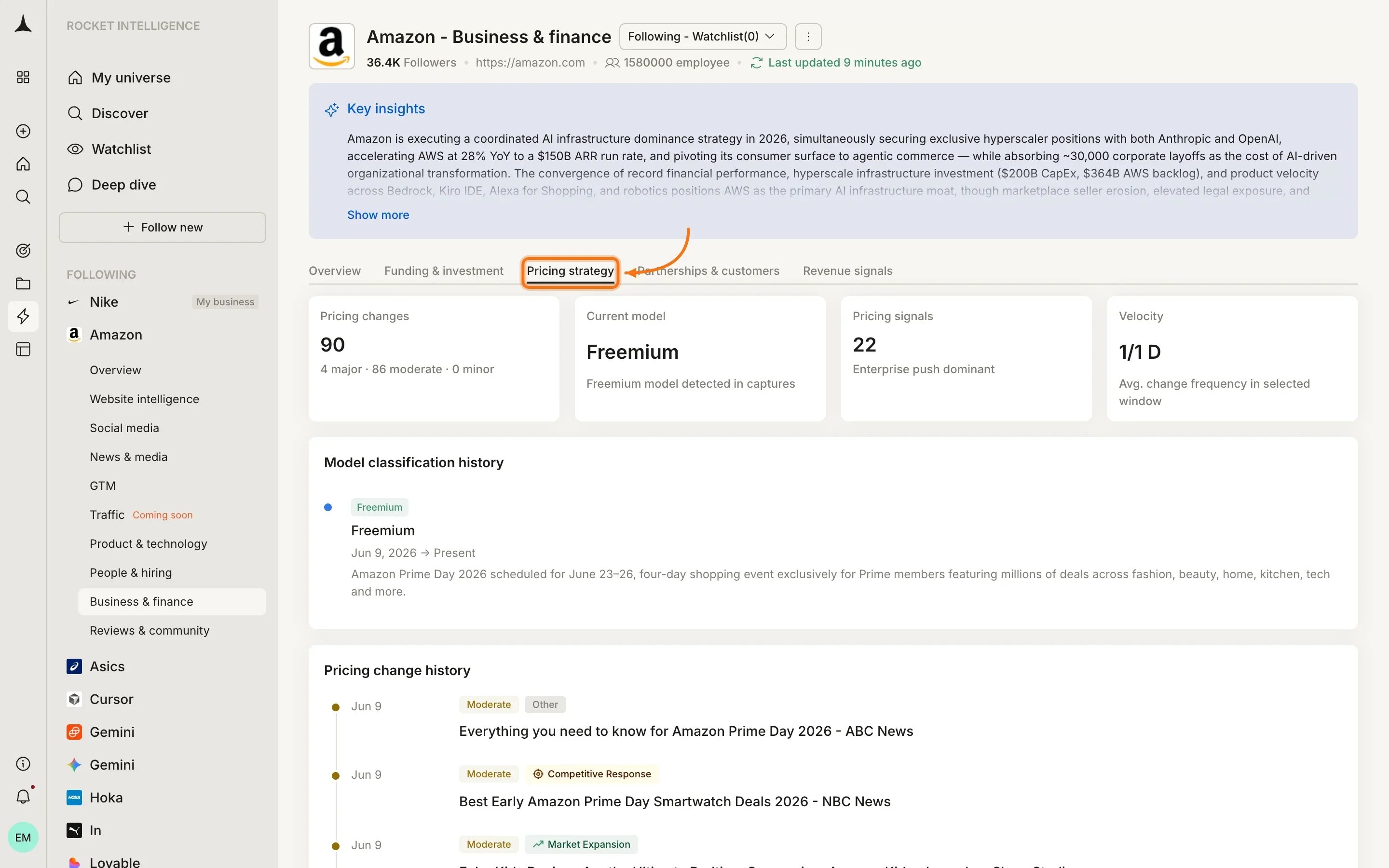This screenshot has width=1389, height=868.
Task: Click the refresh icon beside Last updated
Action: 757,63
